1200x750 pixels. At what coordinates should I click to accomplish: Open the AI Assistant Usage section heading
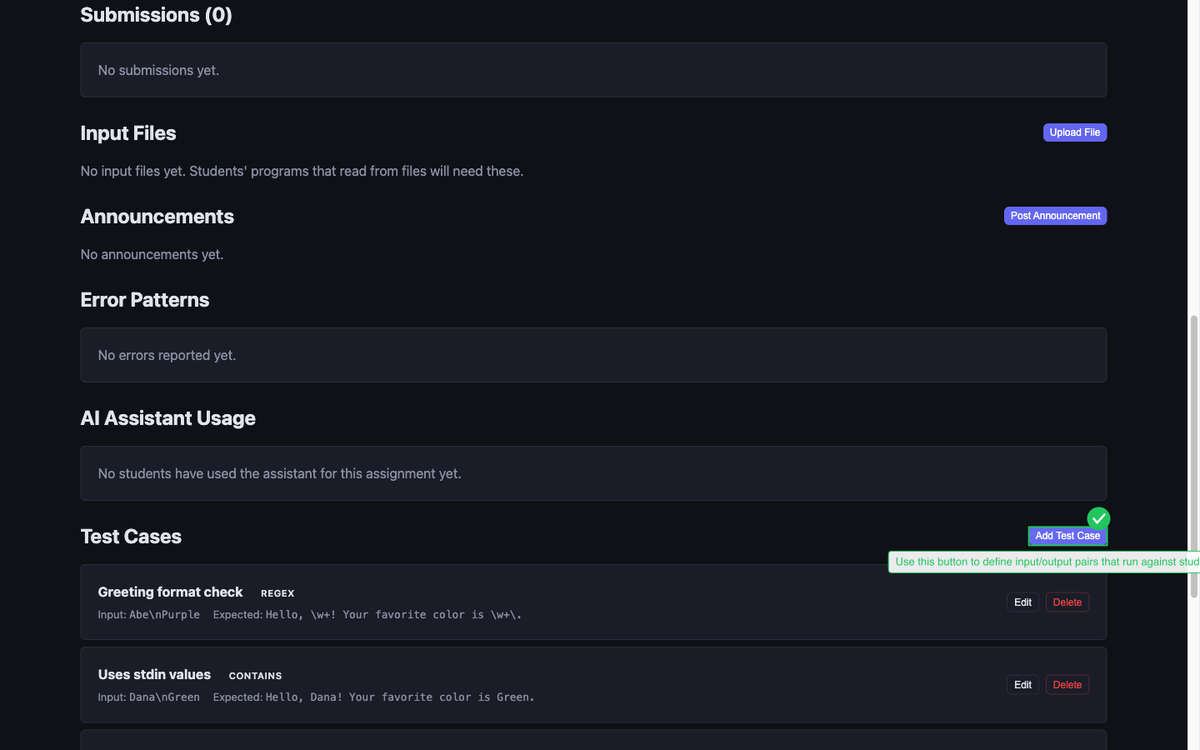click(168, 417)
